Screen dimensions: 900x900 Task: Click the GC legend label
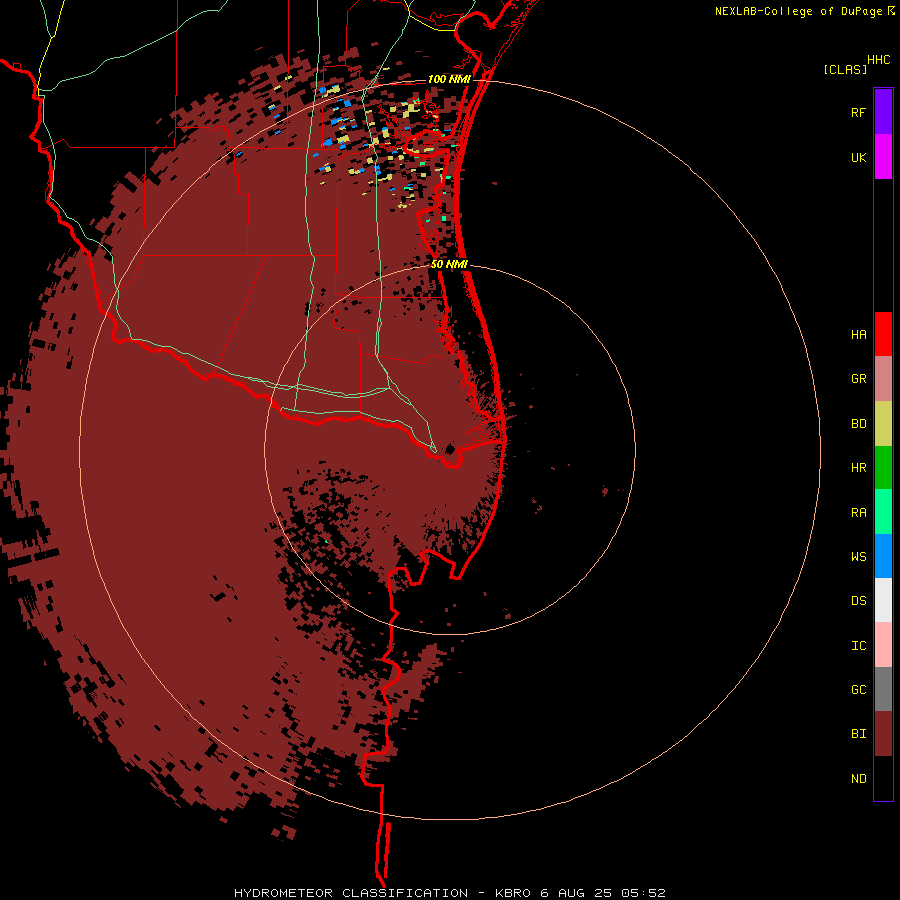[x=858, y=689]
